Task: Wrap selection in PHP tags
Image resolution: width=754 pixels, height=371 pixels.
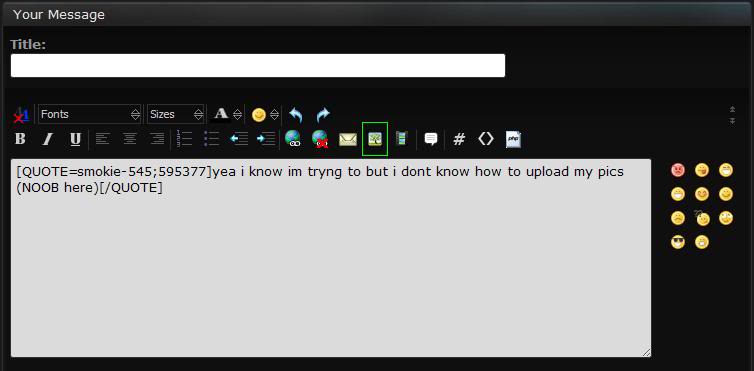Action: [513, 139]
